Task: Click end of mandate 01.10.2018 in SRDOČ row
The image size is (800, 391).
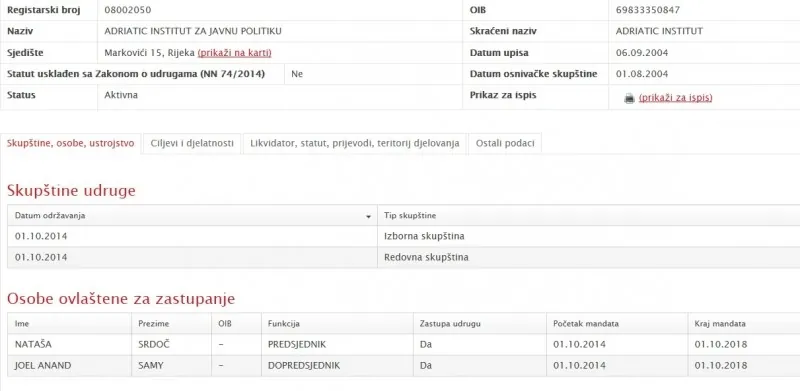Action: 721,345
